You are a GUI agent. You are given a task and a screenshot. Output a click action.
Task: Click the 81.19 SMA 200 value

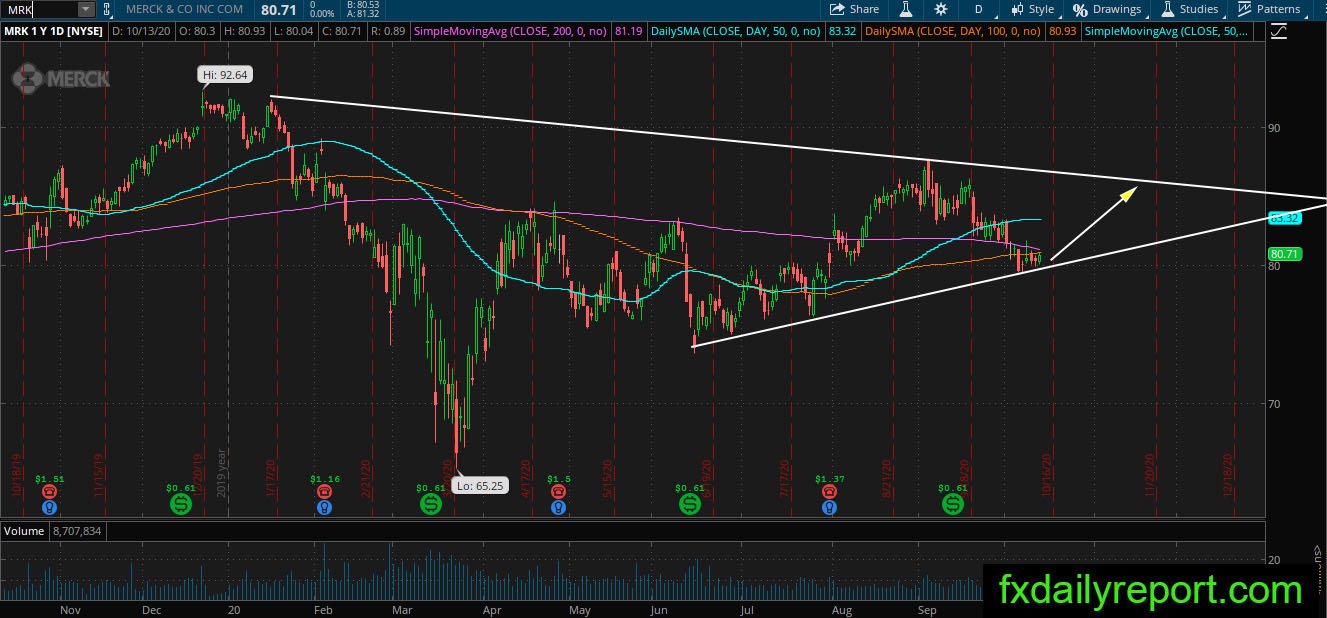628,31
